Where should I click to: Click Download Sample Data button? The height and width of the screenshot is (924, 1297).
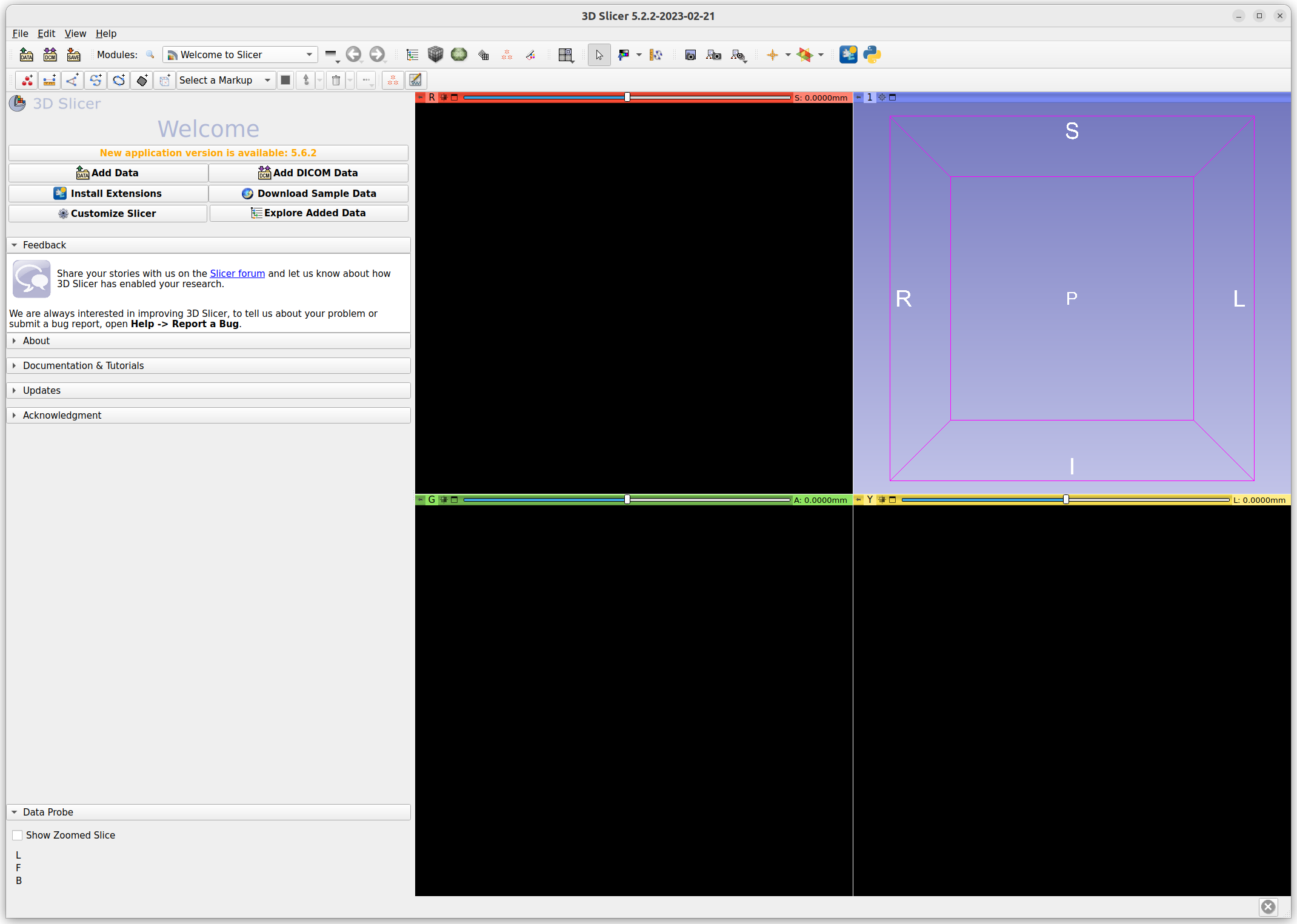coord(308,193)
